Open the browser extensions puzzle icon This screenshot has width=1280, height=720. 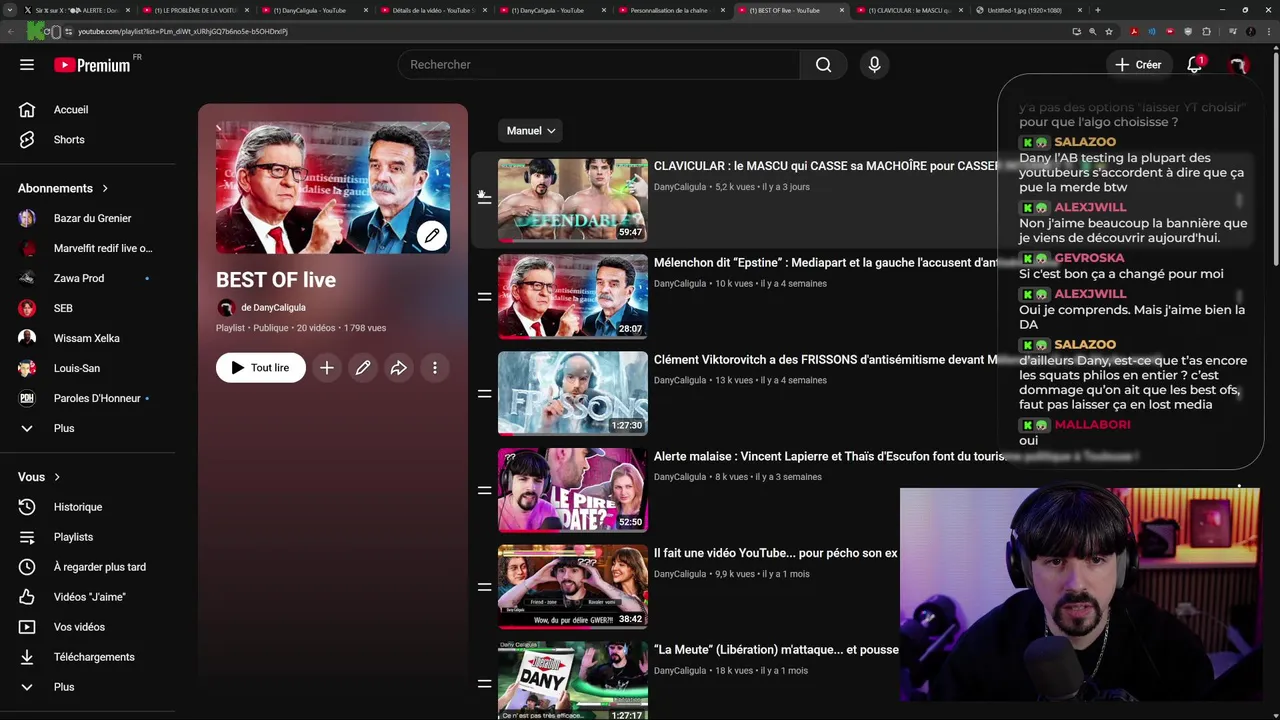[1206, 31]
